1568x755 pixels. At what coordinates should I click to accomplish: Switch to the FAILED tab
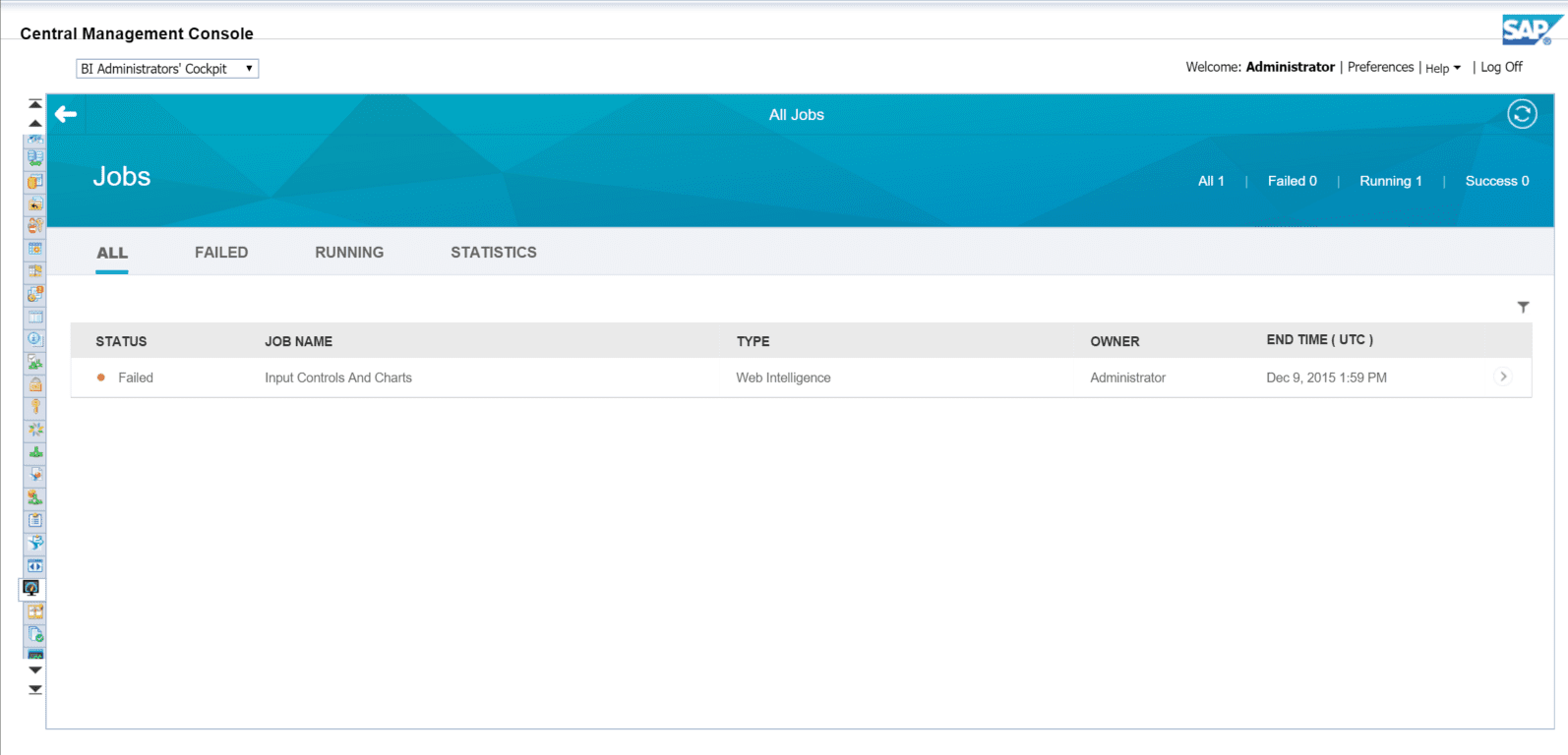point(221,253)
